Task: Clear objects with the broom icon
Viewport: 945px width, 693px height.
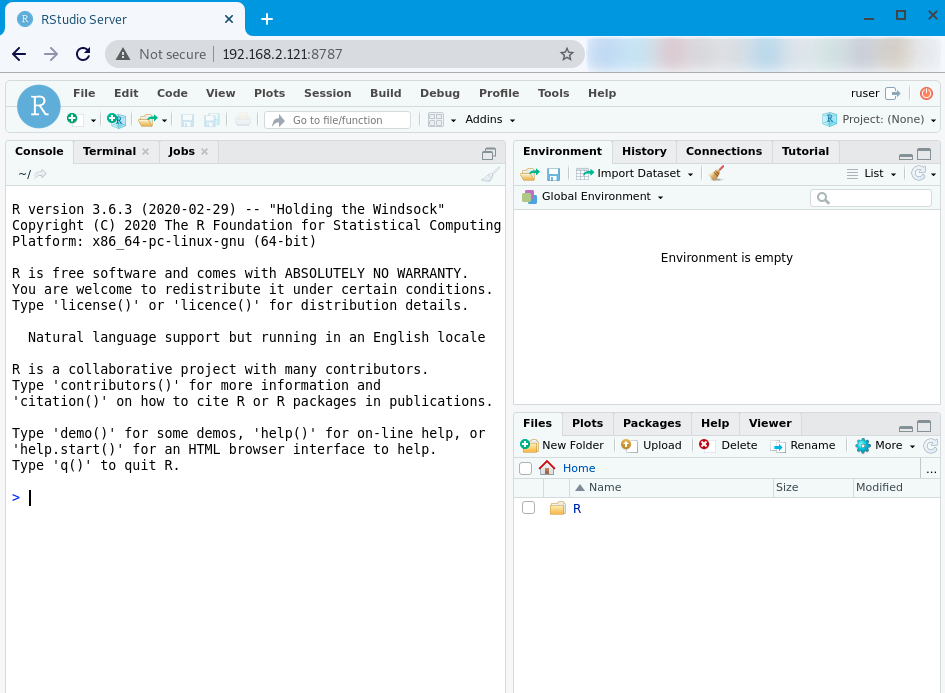Action: point(716,173)
